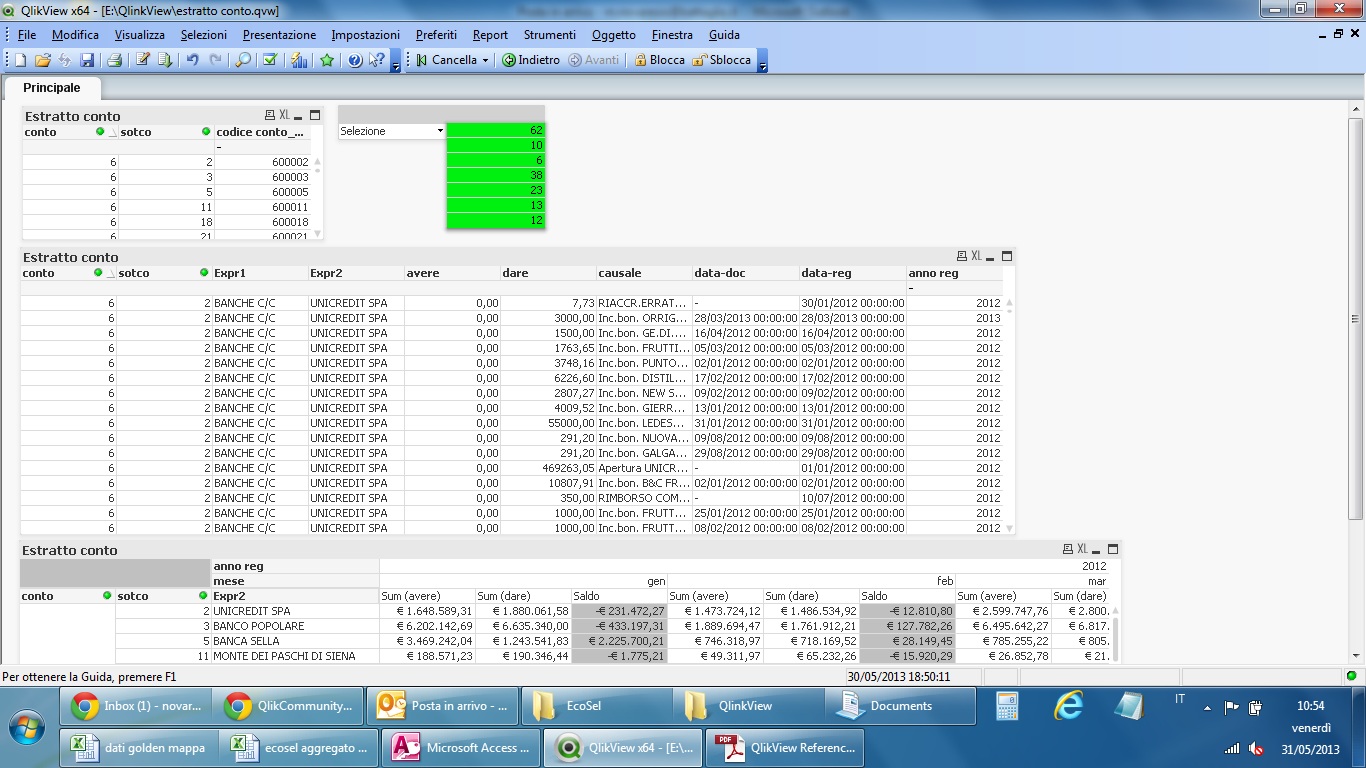Select the green cell with value 38
1366x768 pixels.
point(496,176)
